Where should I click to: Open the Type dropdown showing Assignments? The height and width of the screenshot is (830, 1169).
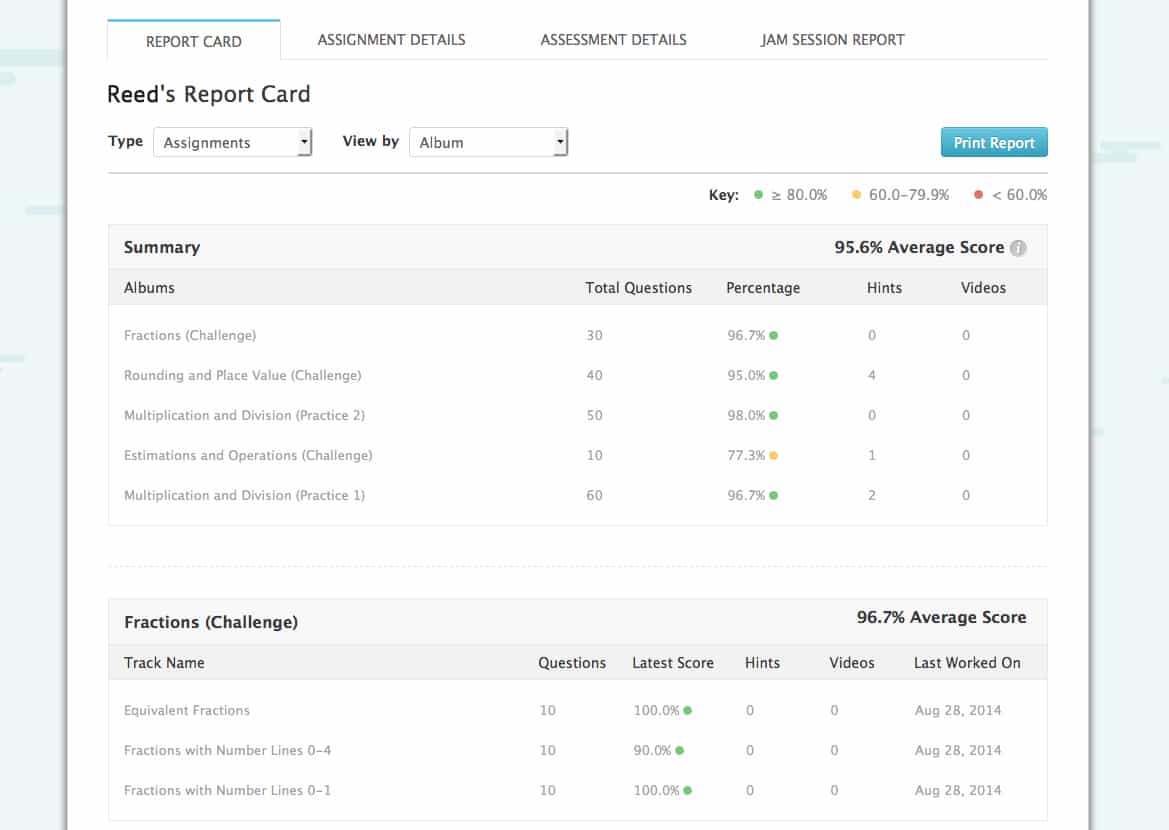click(232, 142)
